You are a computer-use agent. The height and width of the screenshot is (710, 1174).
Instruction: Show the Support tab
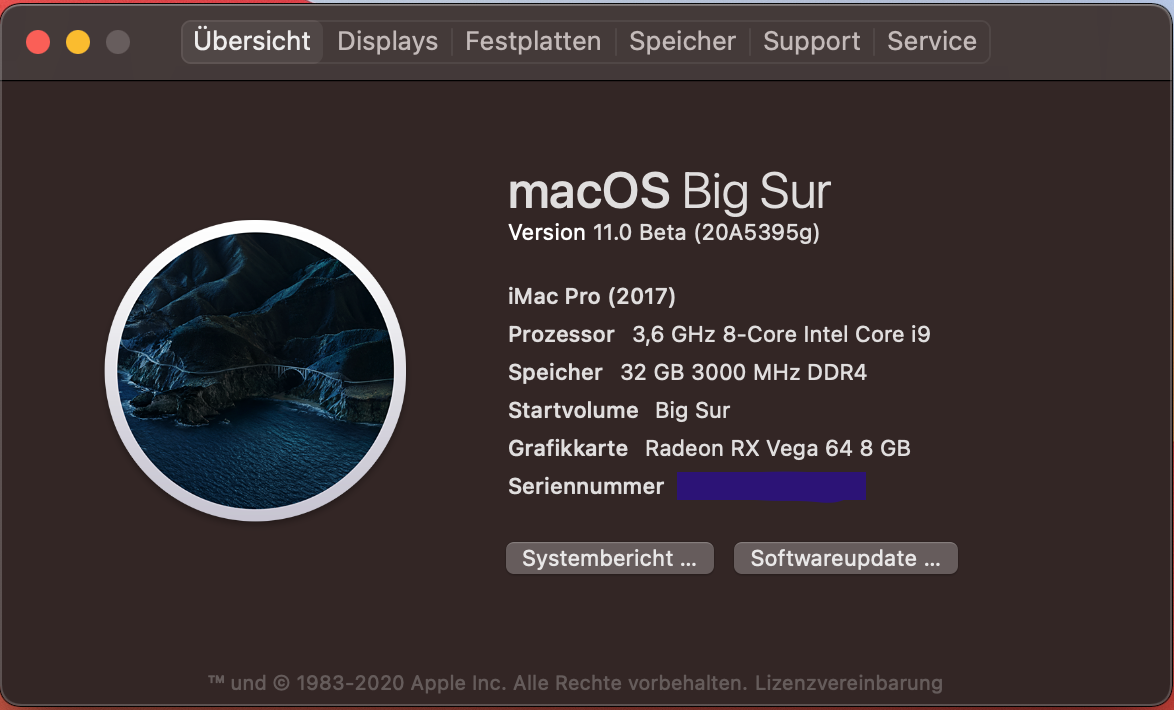pos(811,42)
